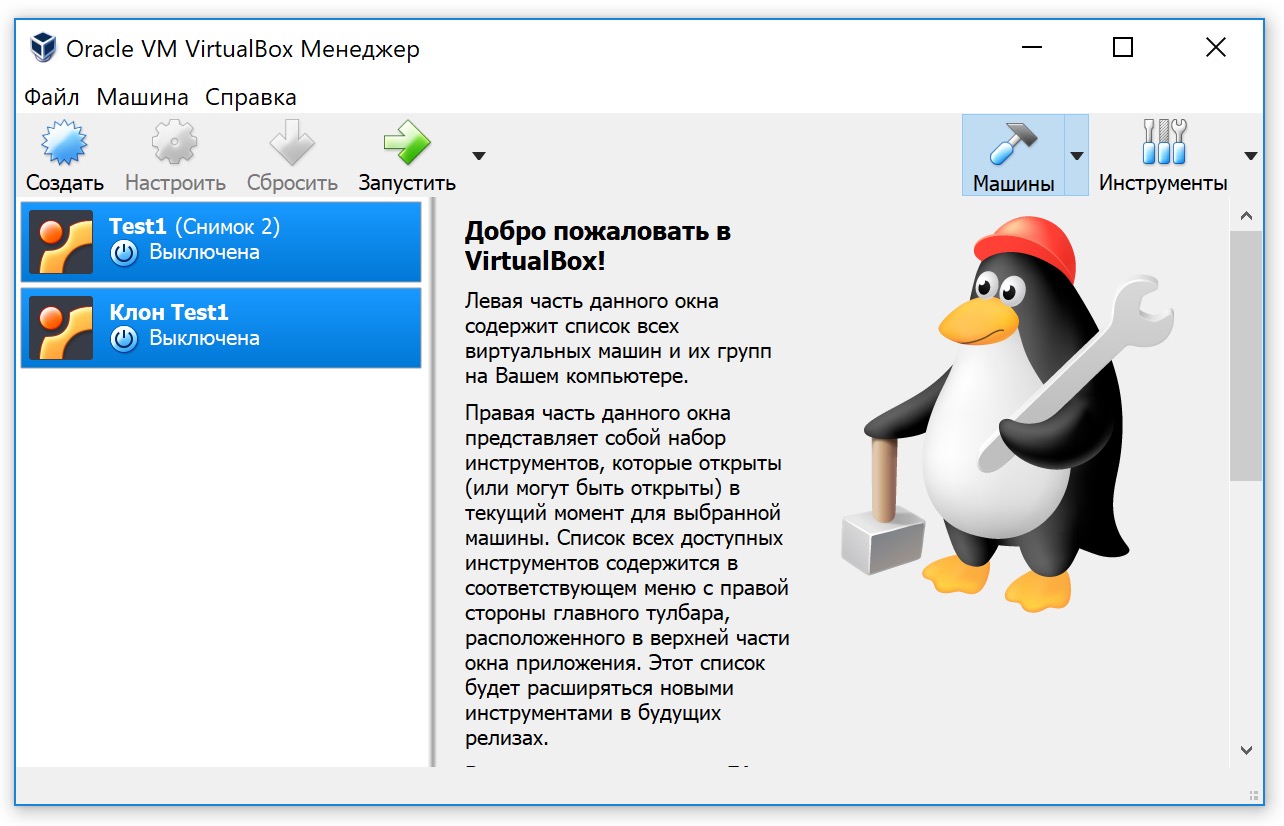Open the Запустить dropdown arrow
The width and height of the screenshot is (1284, 826).
[479, 156]
